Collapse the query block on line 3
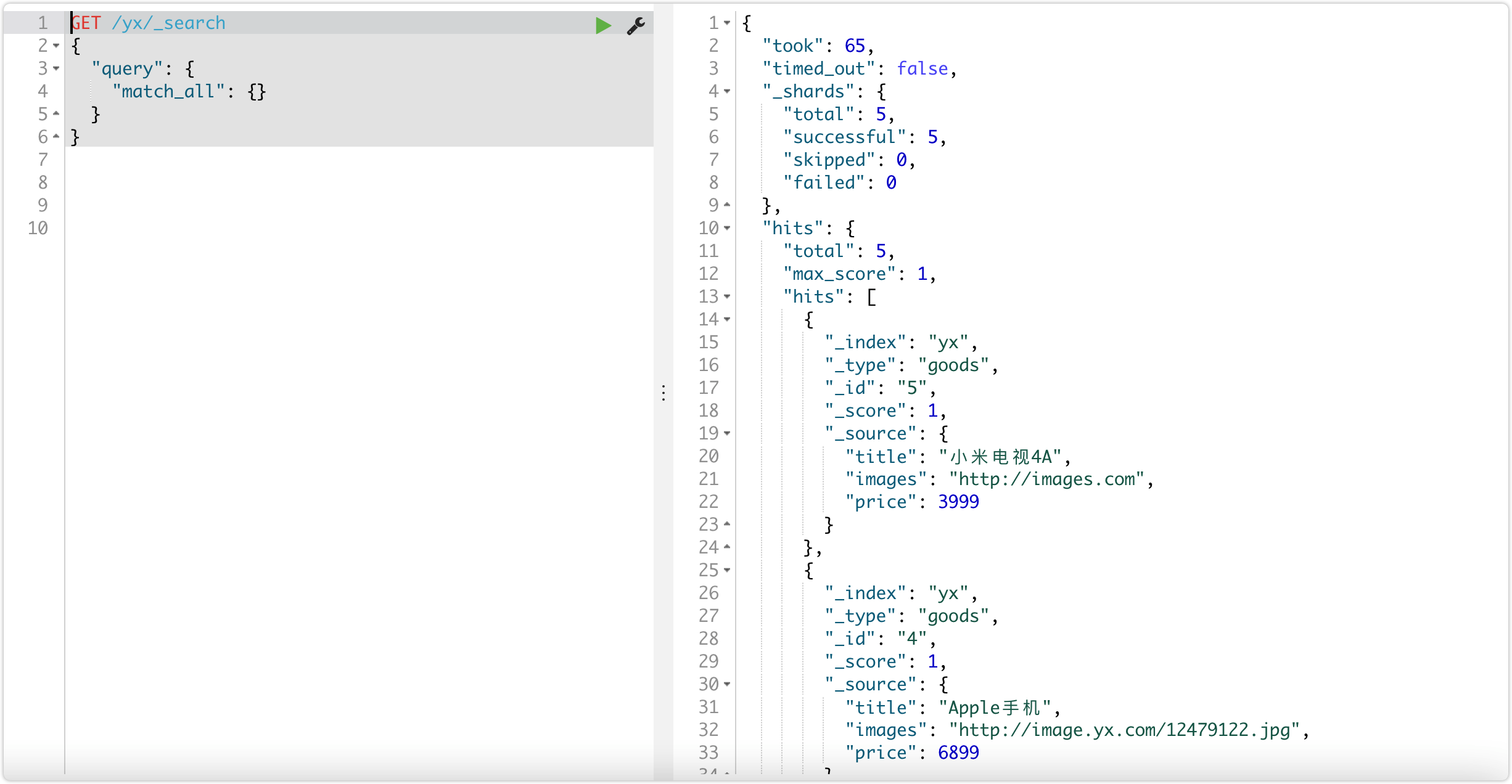 (56, 68)
